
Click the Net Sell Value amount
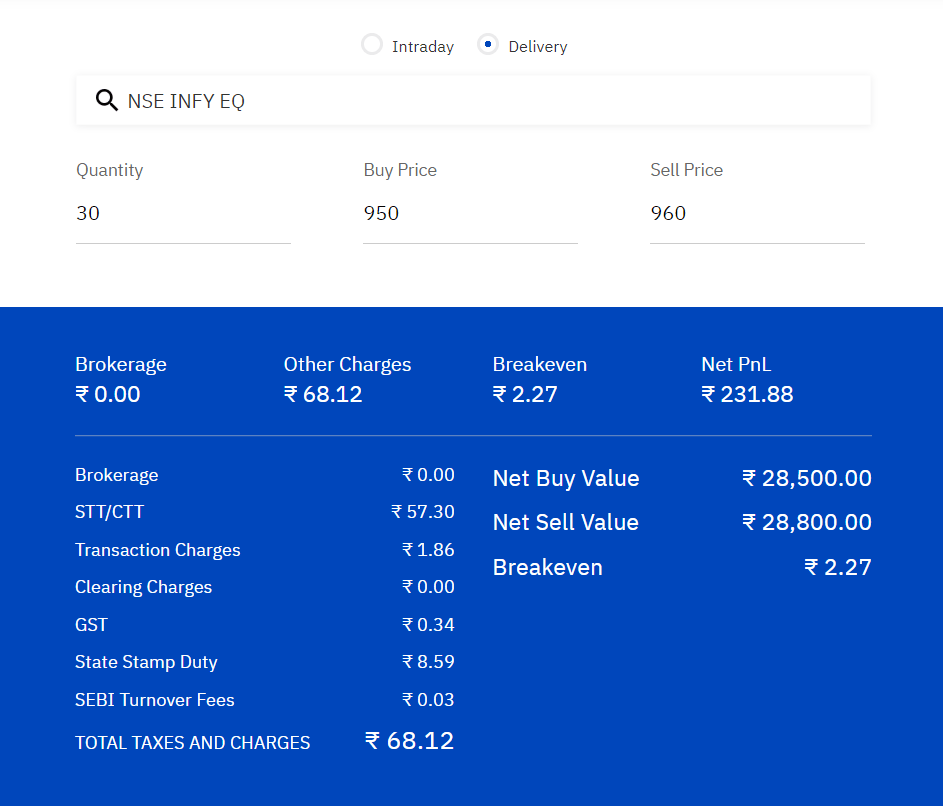click(x=807, y=522)
